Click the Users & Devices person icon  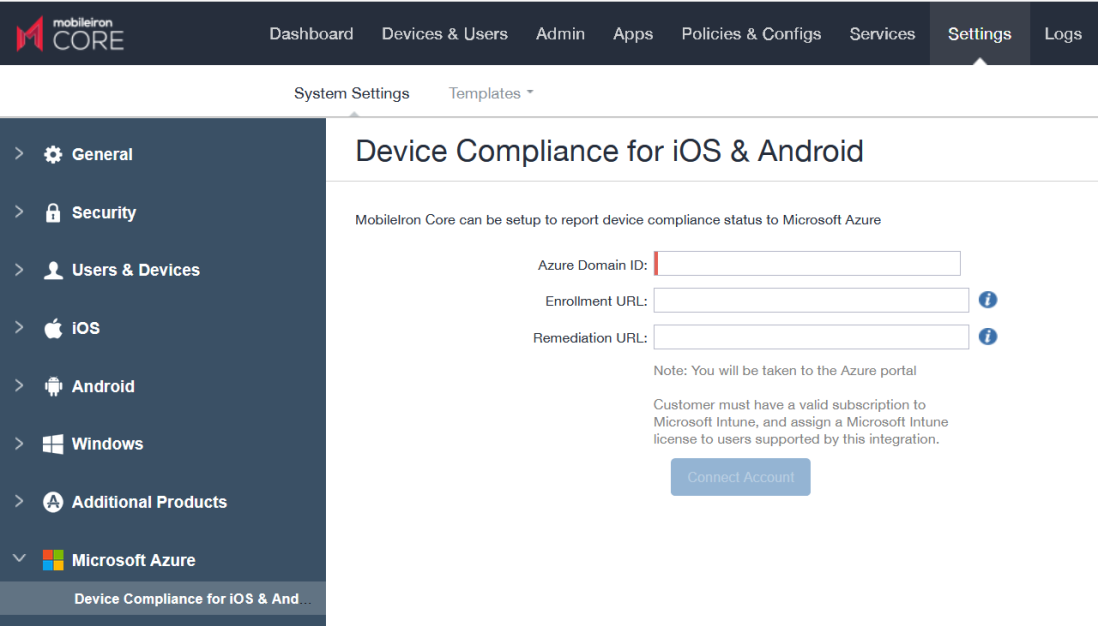point(53,270)
